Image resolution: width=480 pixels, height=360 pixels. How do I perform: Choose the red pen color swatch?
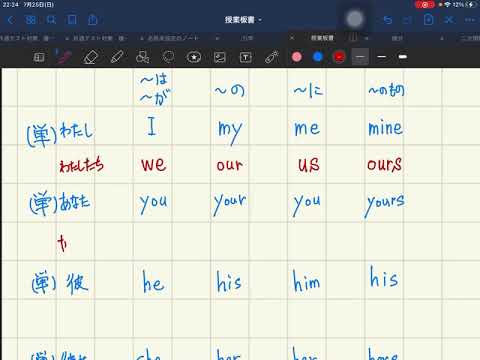[339, 57]
